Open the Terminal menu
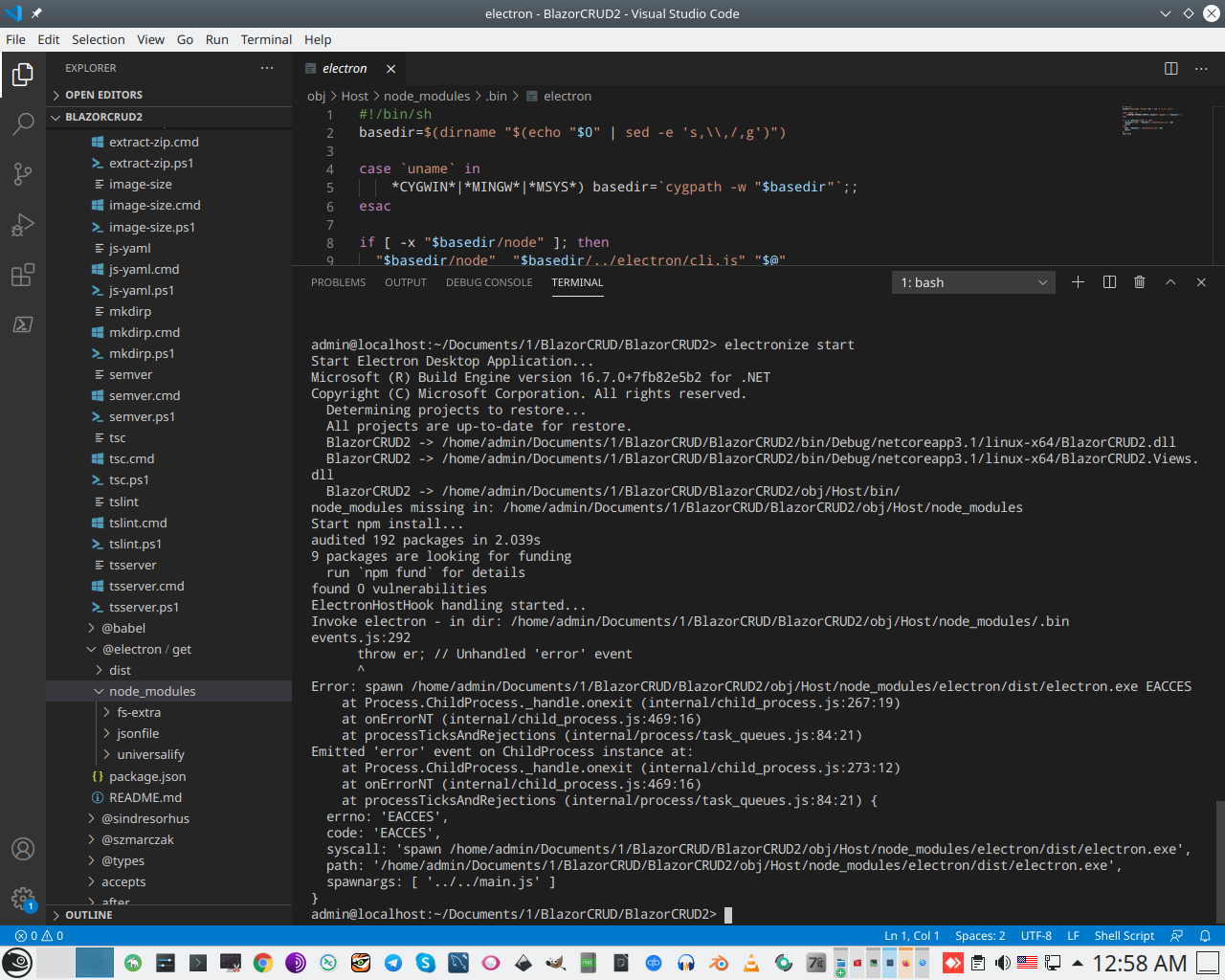Viewport: 1225px width, 980px height. click(x=266, y=39)
